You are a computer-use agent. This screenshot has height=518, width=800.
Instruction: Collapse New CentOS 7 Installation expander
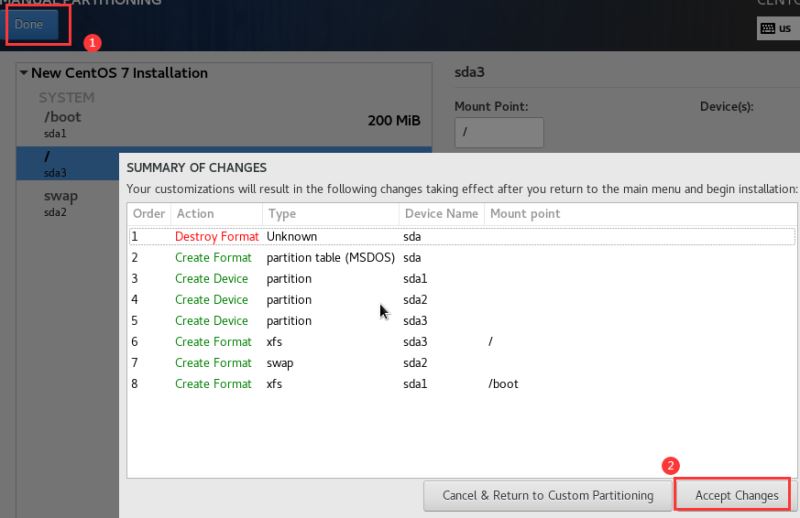click(x=24, y=73)
